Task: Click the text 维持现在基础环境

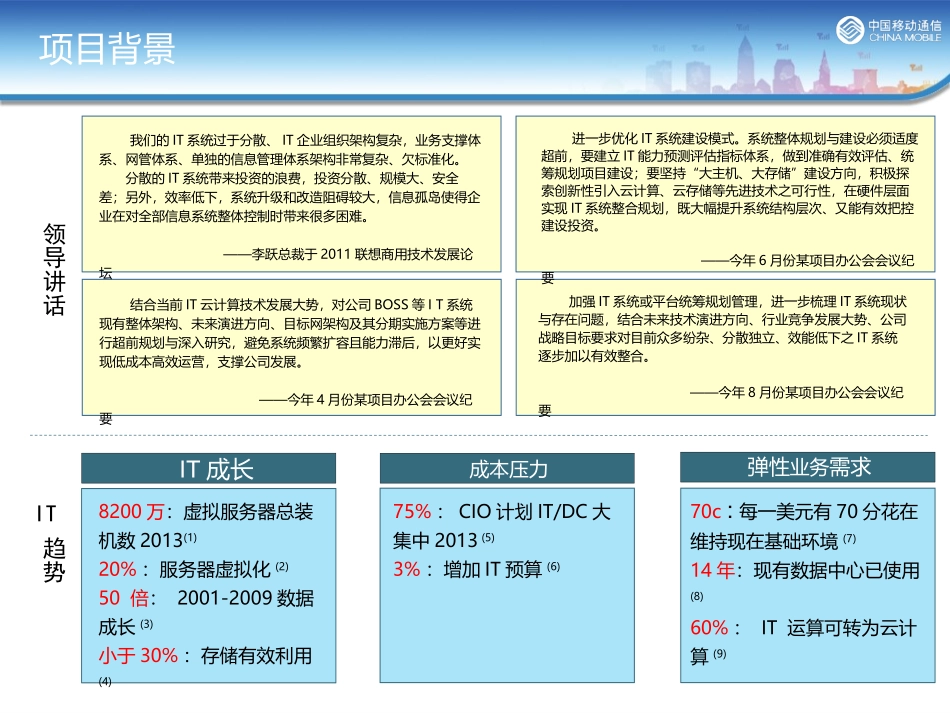Action: point(764,541)
